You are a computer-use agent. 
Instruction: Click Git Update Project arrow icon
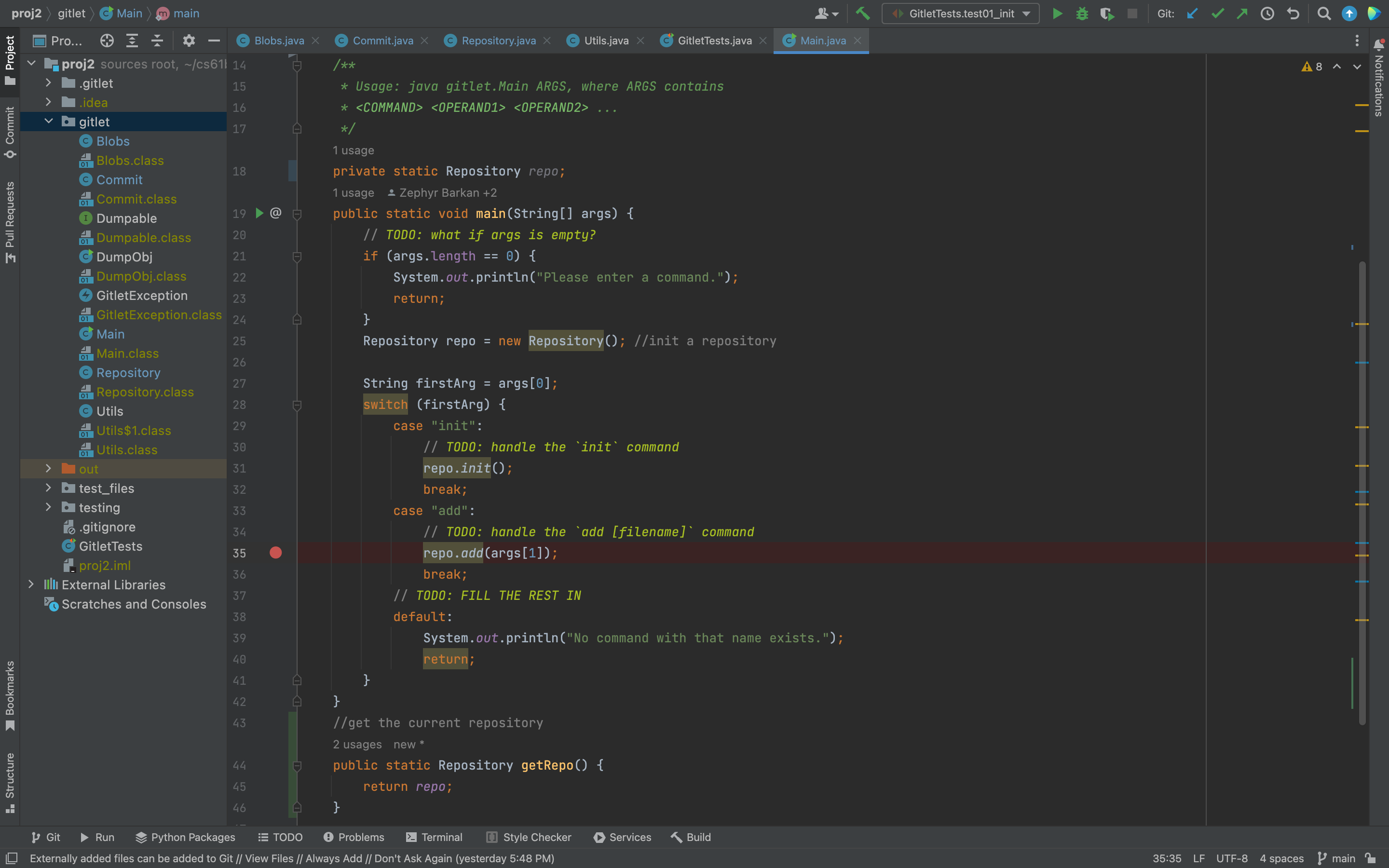[1192, 14]
